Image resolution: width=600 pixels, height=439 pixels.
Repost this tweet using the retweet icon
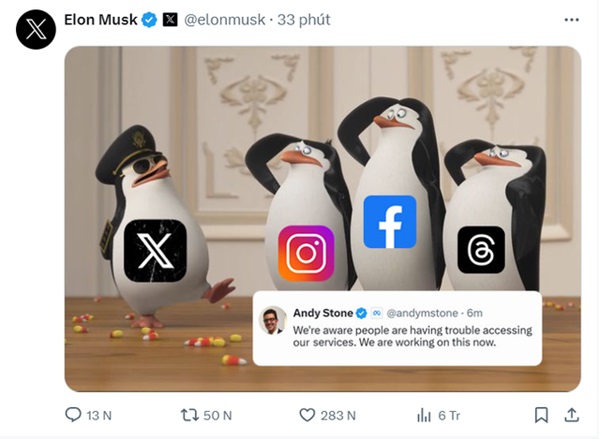188,415
